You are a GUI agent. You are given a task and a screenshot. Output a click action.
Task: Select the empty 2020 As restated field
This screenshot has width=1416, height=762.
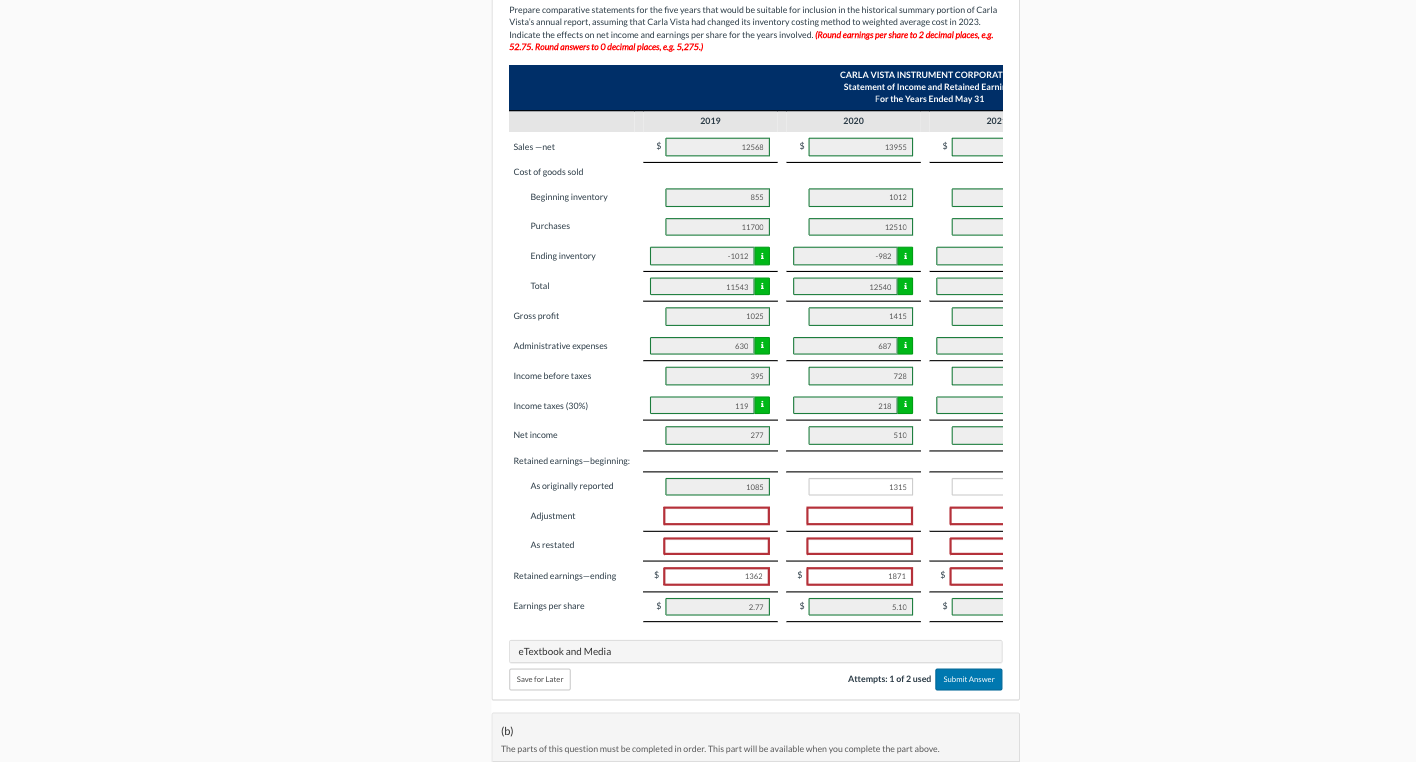tap(860, 546)
